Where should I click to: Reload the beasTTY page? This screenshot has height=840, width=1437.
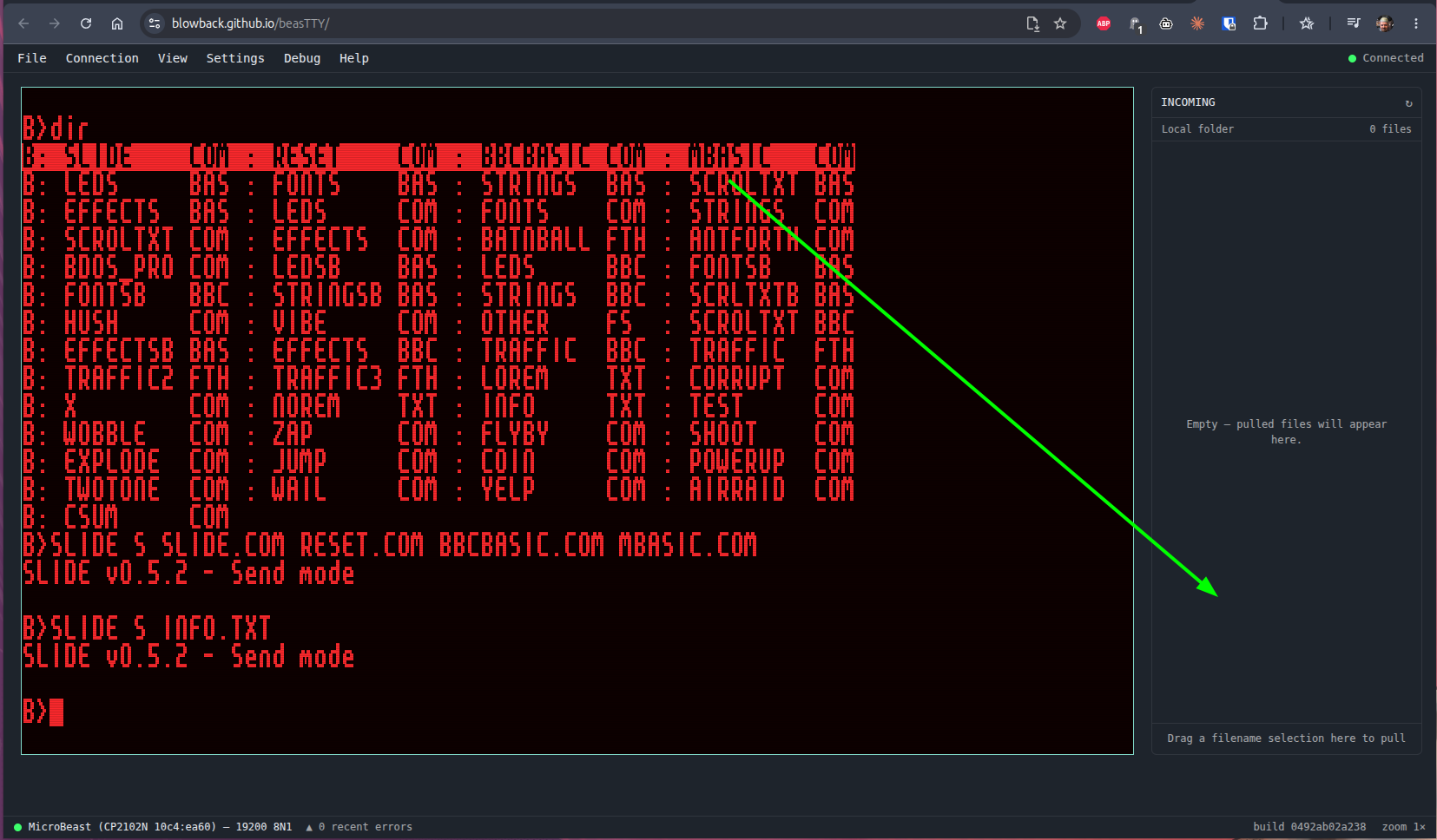click(x=86, y=23)
